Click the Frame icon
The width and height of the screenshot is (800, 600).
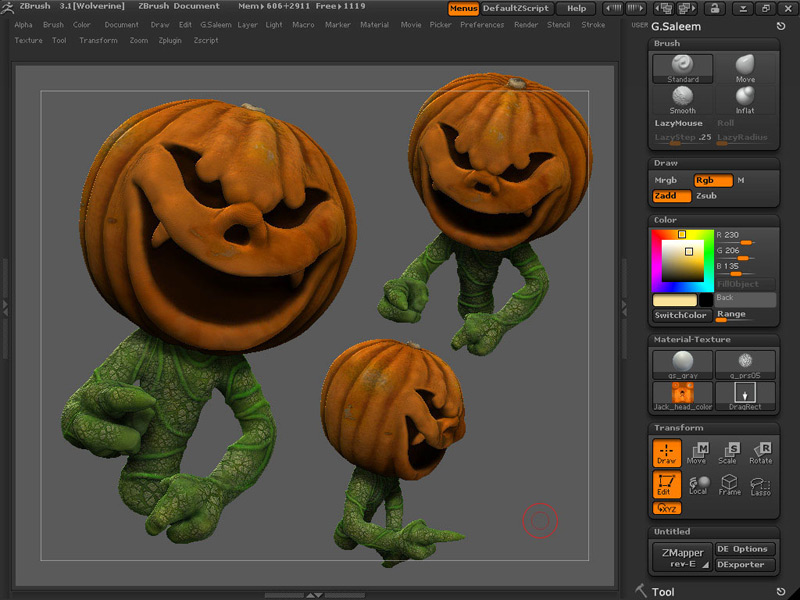729,485
